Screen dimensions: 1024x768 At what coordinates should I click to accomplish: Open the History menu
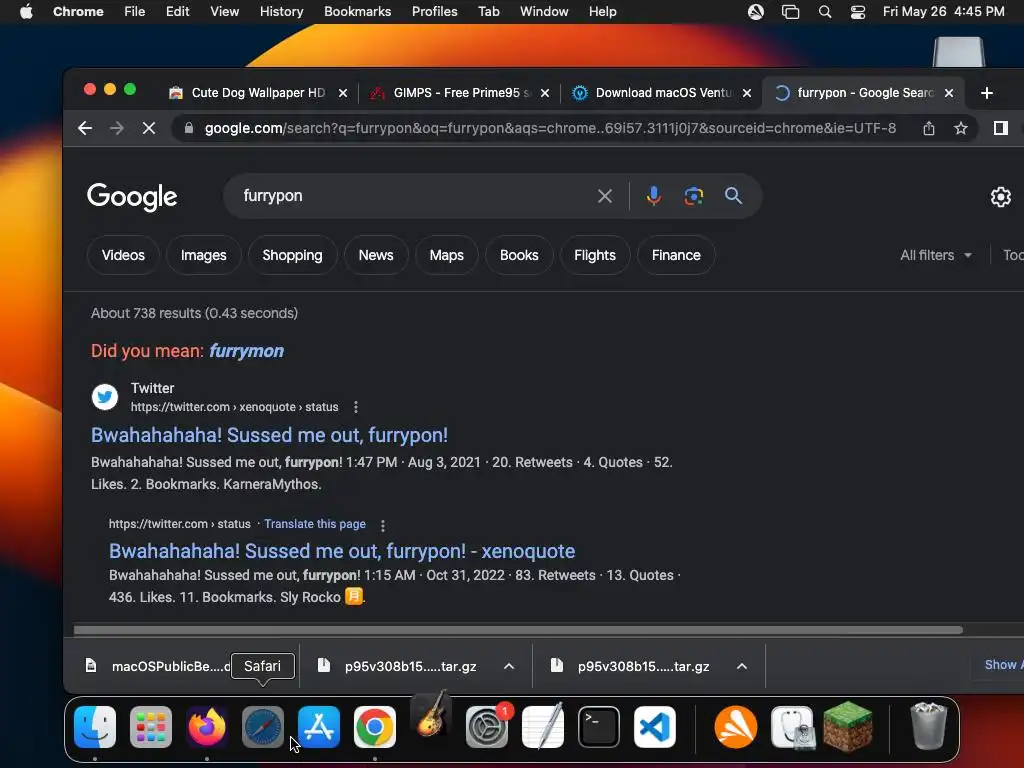pos(281,12)
